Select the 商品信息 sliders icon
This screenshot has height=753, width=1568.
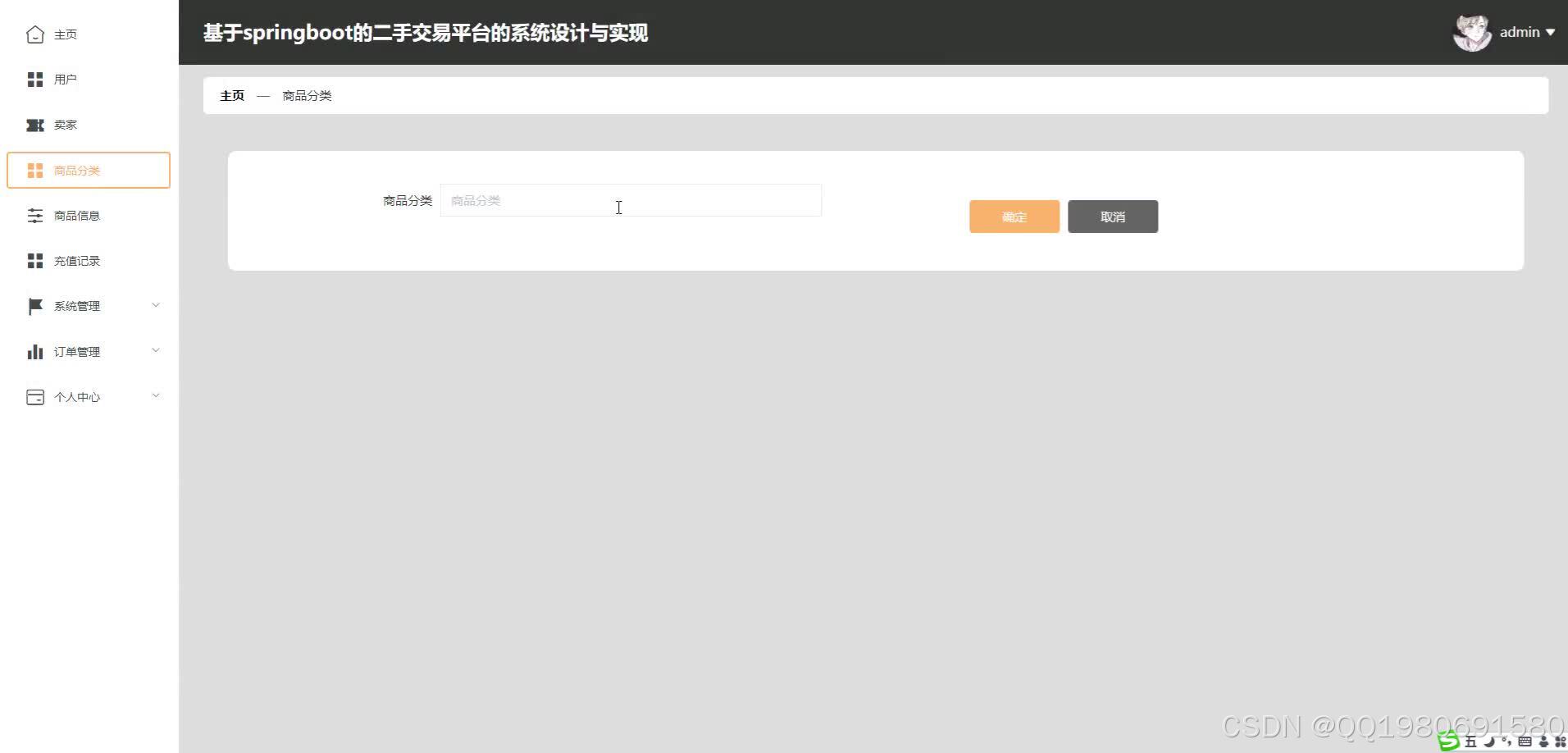(35, 215)
